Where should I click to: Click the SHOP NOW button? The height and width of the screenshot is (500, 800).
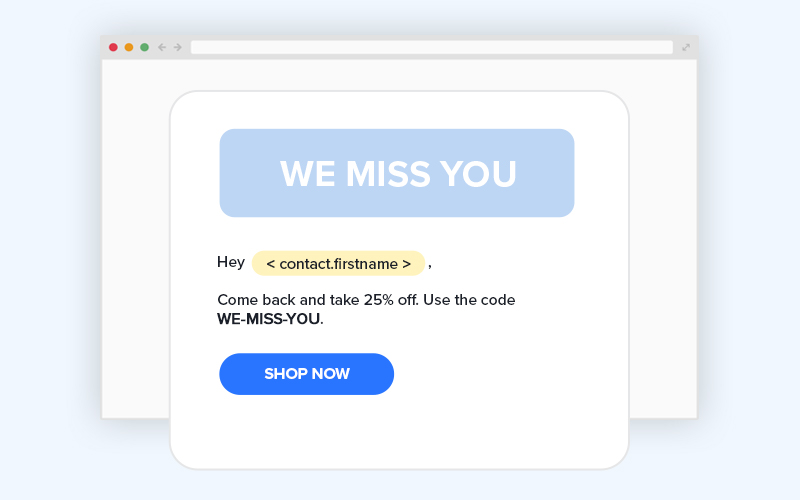(x=307, y=374)
